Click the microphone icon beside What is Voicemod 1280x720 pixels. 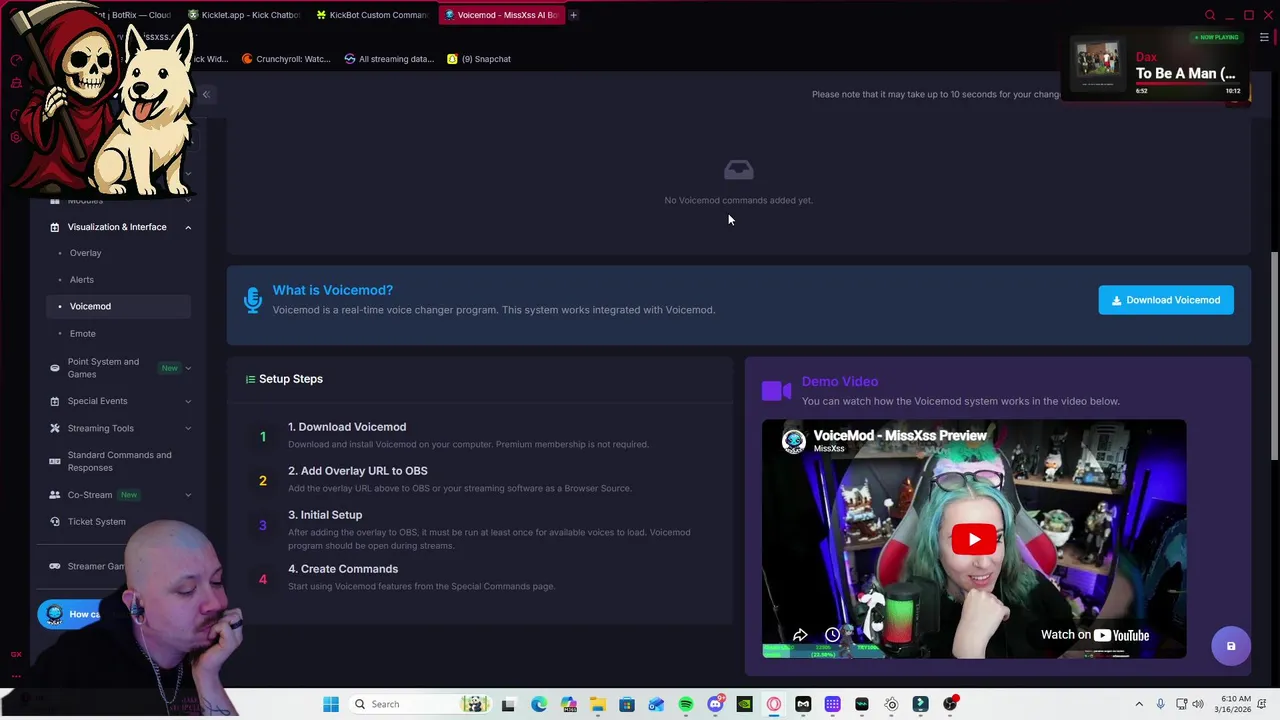point(252,299)
